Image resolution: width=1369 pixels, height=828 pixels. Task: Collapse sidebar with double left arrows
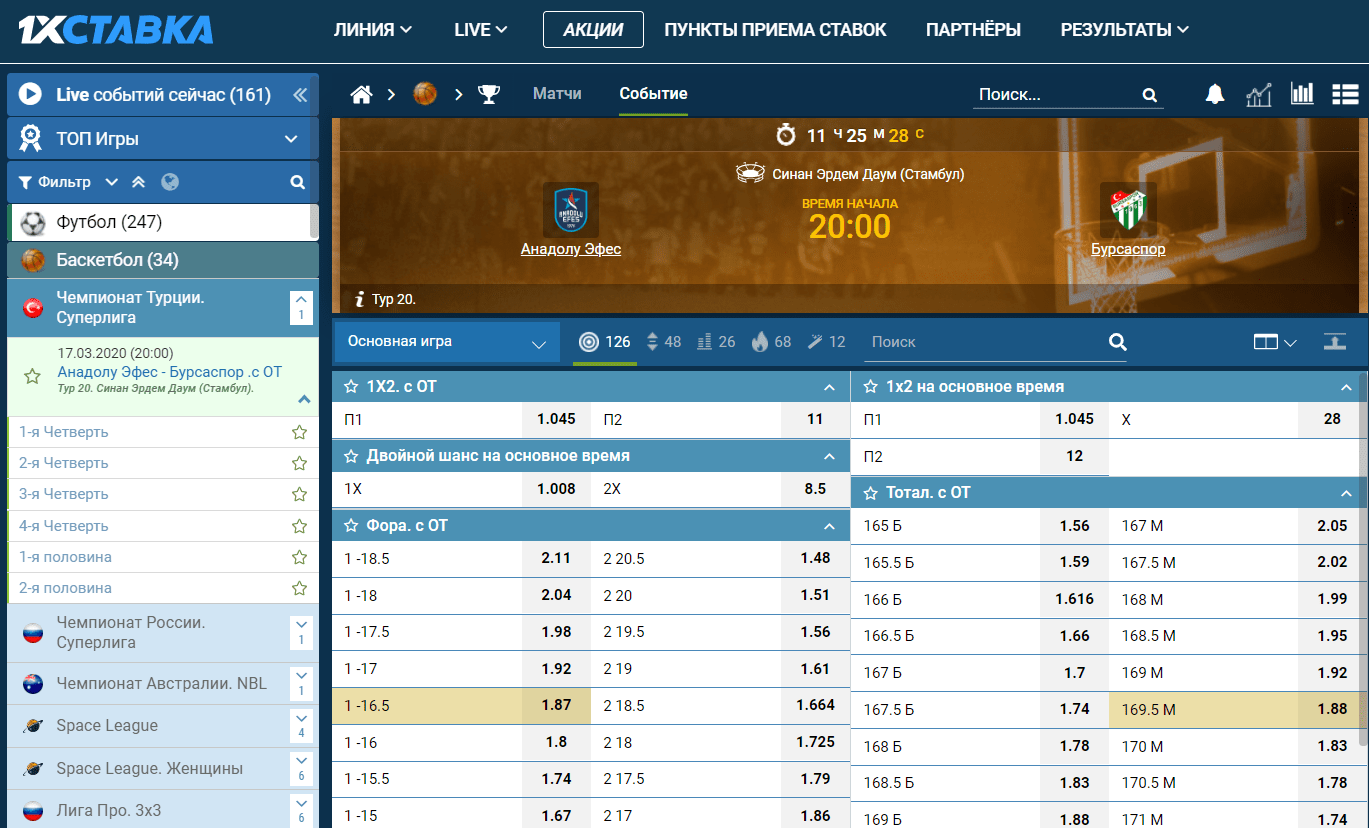click(299, 95)
